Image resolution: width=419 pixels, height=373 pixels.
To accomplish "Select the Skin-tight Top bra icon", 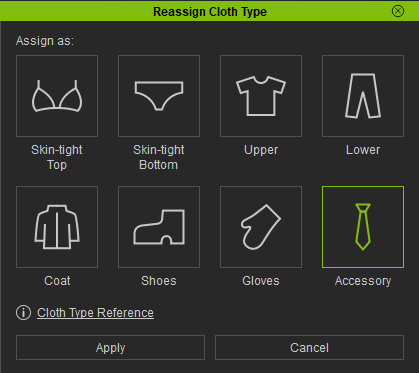I will pyautogui.click(x=57, y=96).
